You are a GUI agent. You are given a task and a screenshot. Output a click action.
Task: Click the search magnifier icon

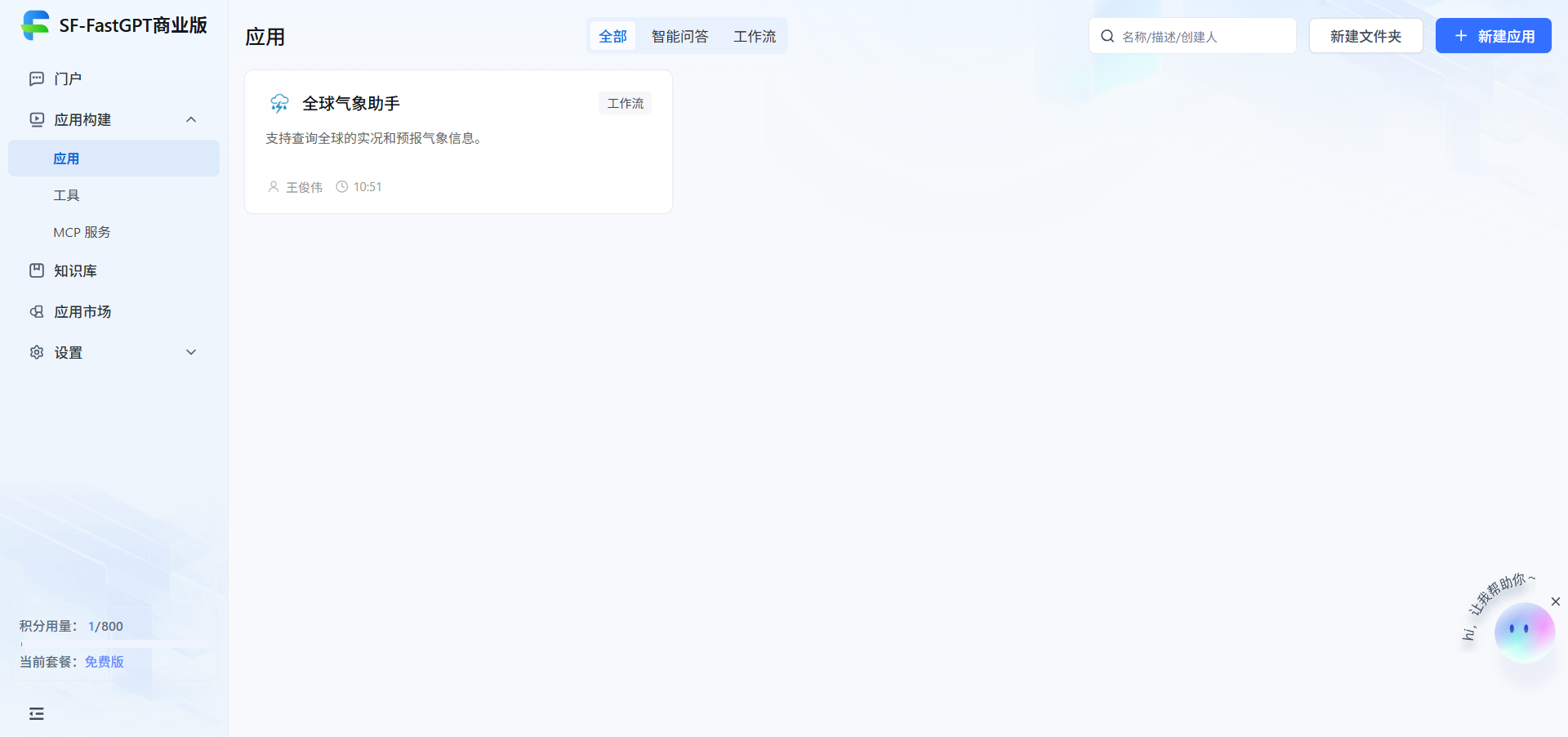[x=1107, y=36]
